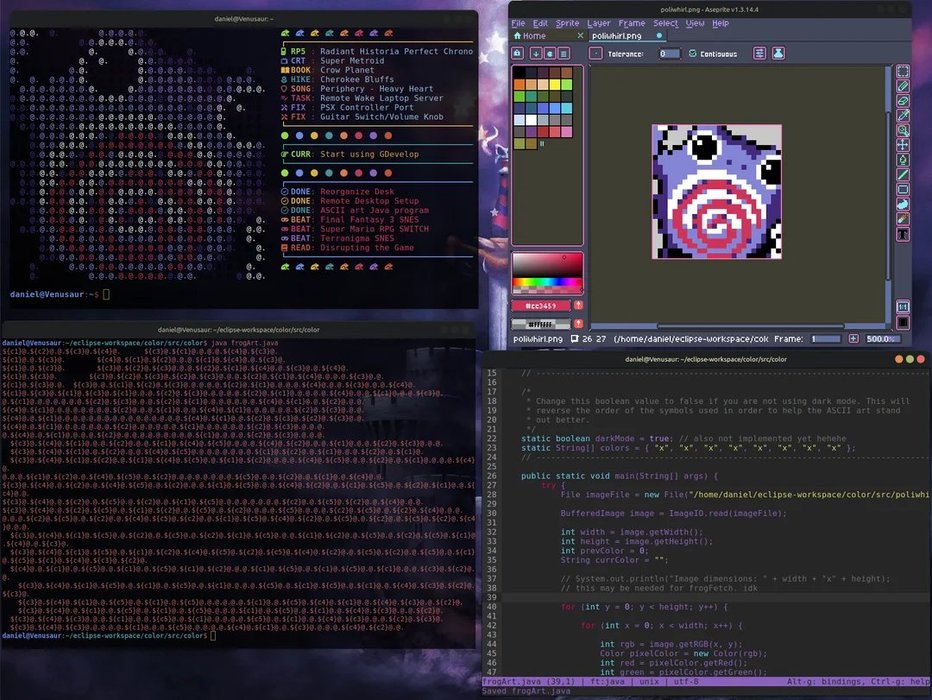Select the Line tool in Aseprite
932x700 pixels.
click(x=903, y=175)
